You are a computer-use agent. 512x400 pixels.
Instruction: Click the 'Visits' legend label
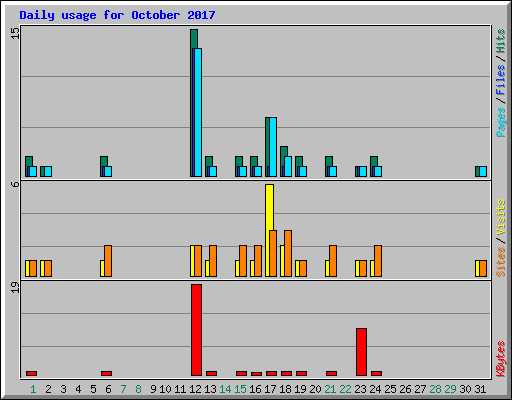click(x=500, y=217)
